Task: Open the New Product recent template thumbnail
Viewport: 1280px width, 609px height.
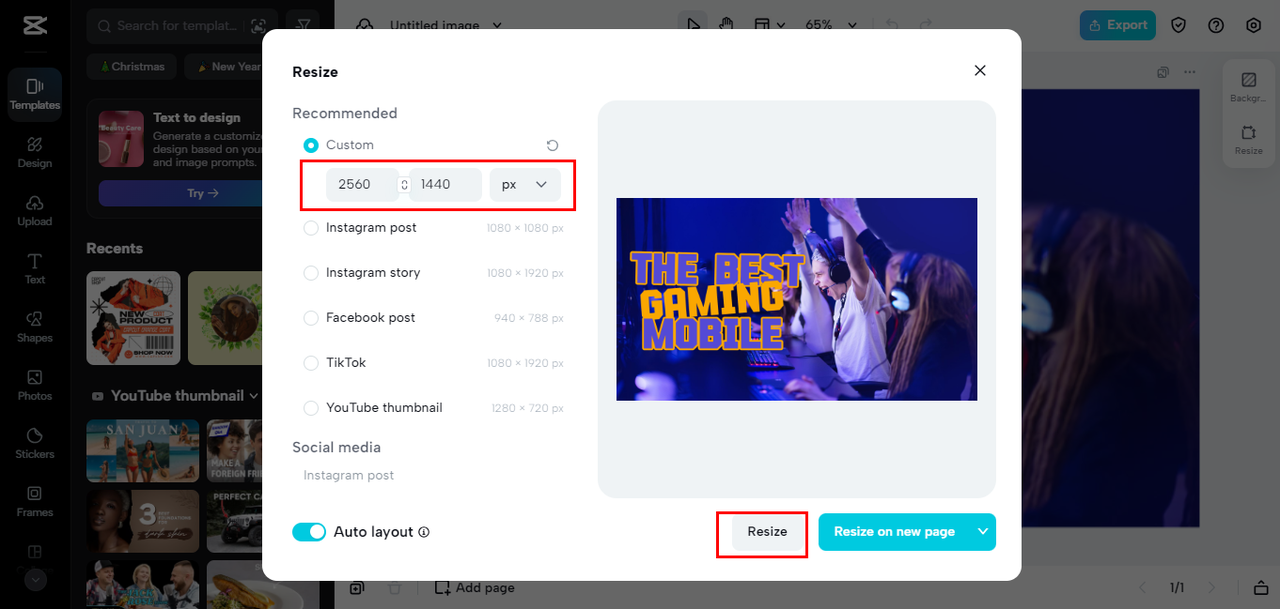Action: (134, 318)
